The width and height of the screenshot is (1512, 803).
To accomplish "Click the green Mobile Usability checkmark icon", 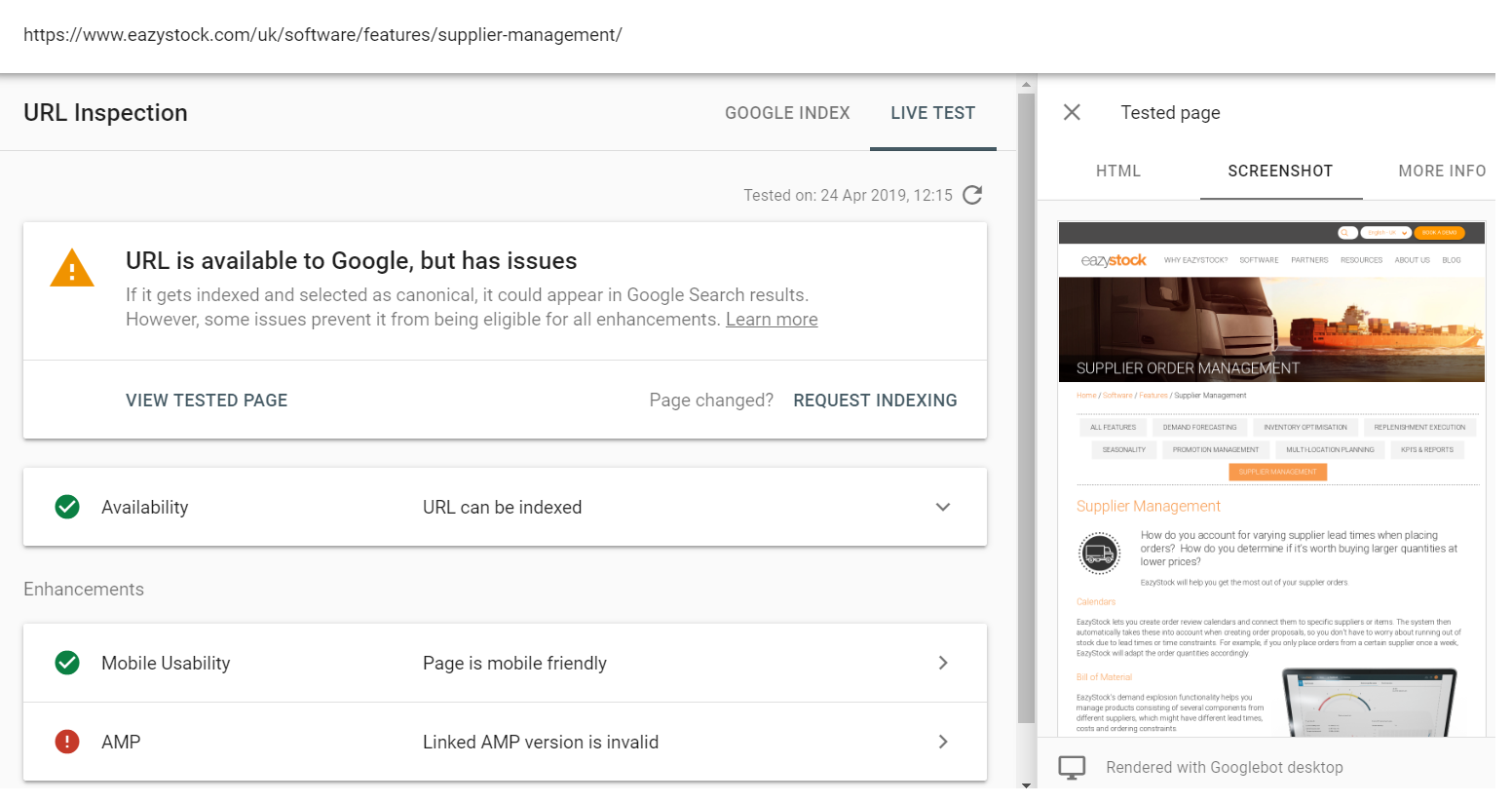I will click(67, 663).
